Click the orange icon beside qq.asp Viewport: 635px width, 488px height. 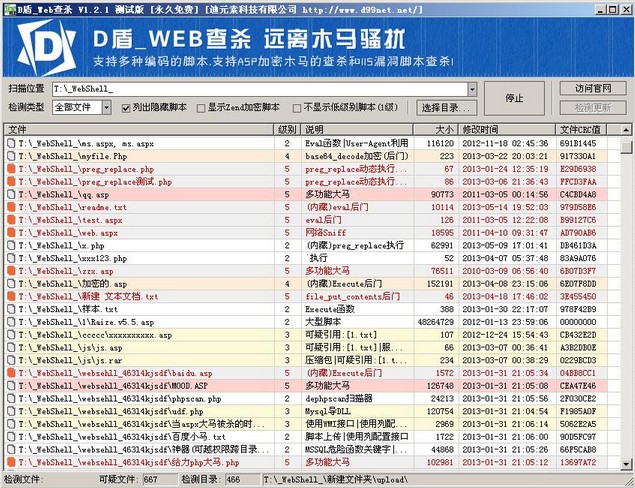(x=12, y=194)
